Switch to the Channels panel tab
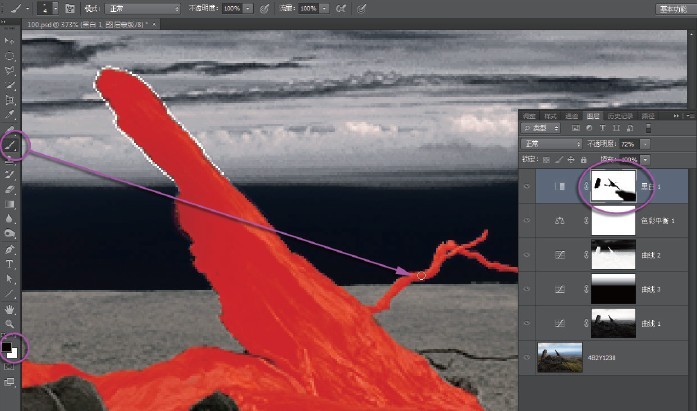This screenshot has width=697, height=411. coord(571,116)
